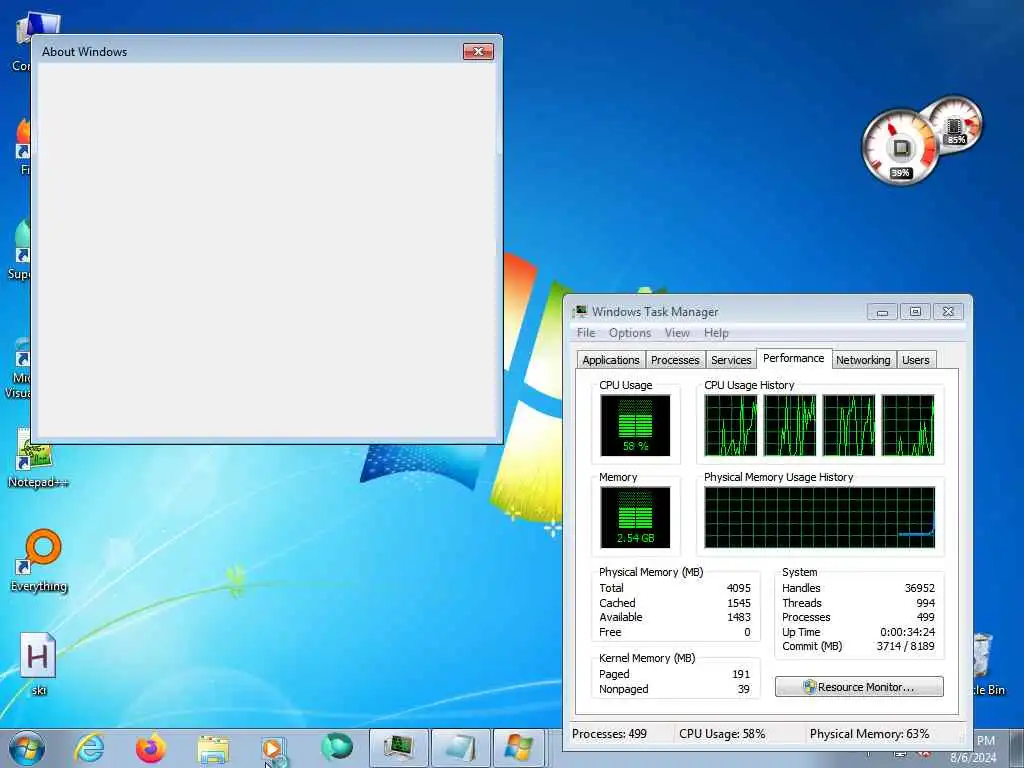The width and height of the screenshot is (1024, 768).
Task: Open the View menu in Task Manager
Action: (x=677, y=333)
